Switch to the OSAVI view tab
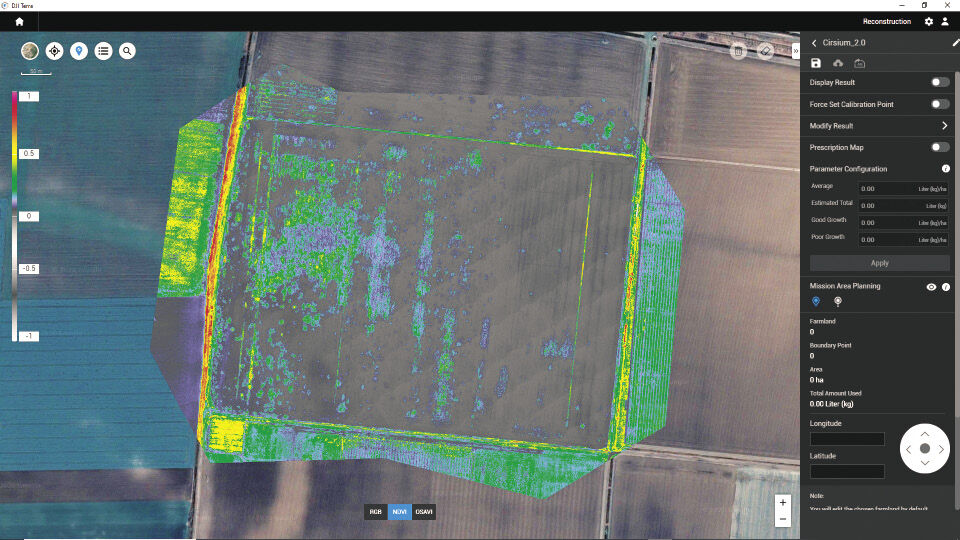This screenshot has width=960, height=540. pyautogui.click(x=423, y=512)
